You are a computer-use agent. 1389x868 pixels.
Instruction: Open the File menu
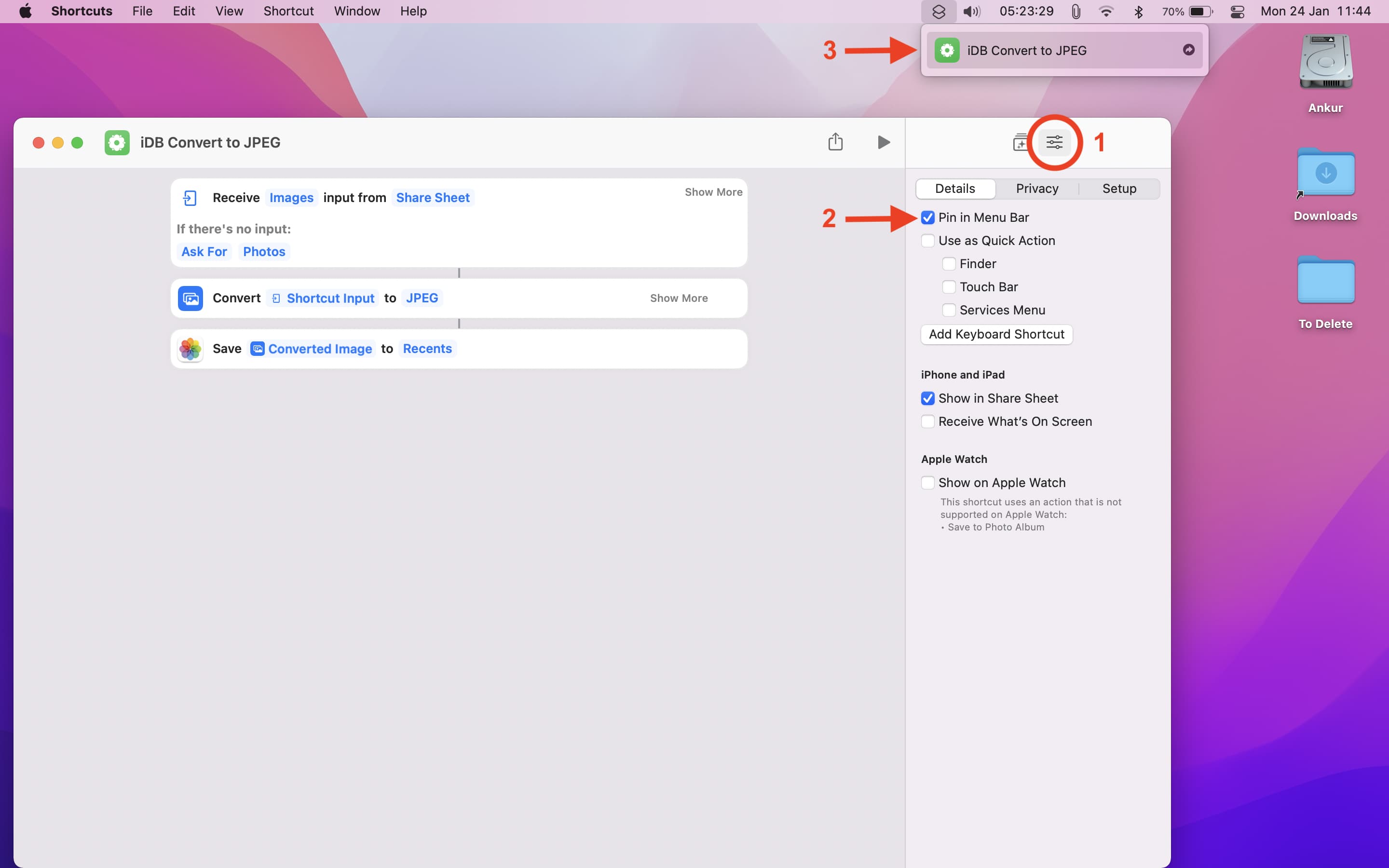142,12
